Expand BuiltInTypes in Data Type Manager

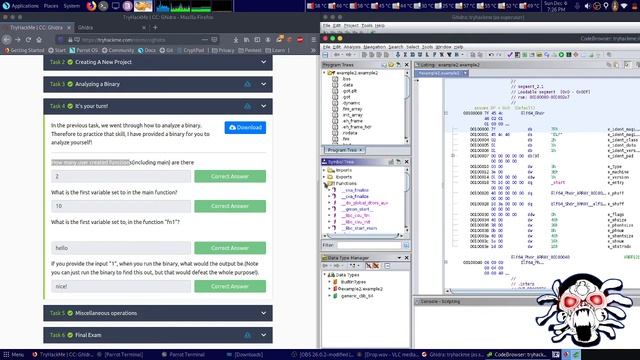click(x=330, y=282)
